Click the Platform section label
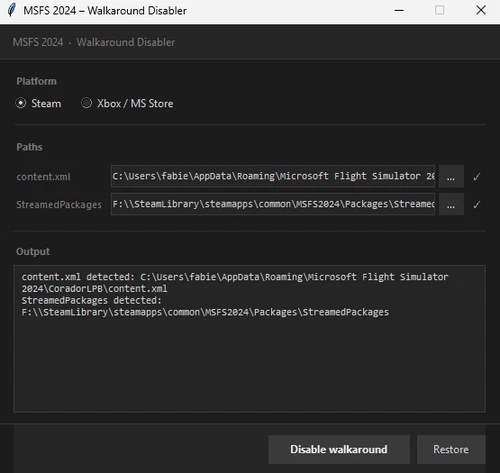Viewport: 500px width, 473px height. (36, 81)
